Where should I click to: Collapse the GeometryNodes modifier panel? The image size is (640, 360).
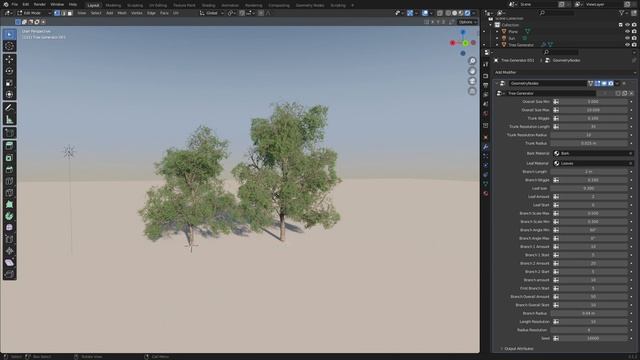click(497, 83)
